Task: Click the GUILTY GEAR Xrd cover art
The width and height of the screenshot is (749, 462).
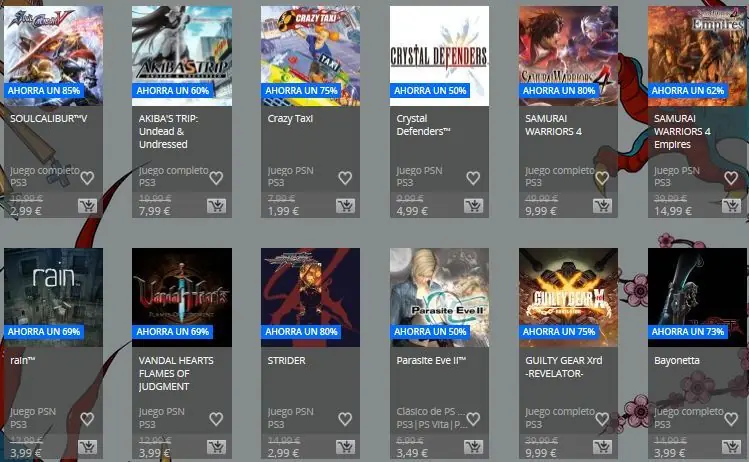Action: click(568, 297)
